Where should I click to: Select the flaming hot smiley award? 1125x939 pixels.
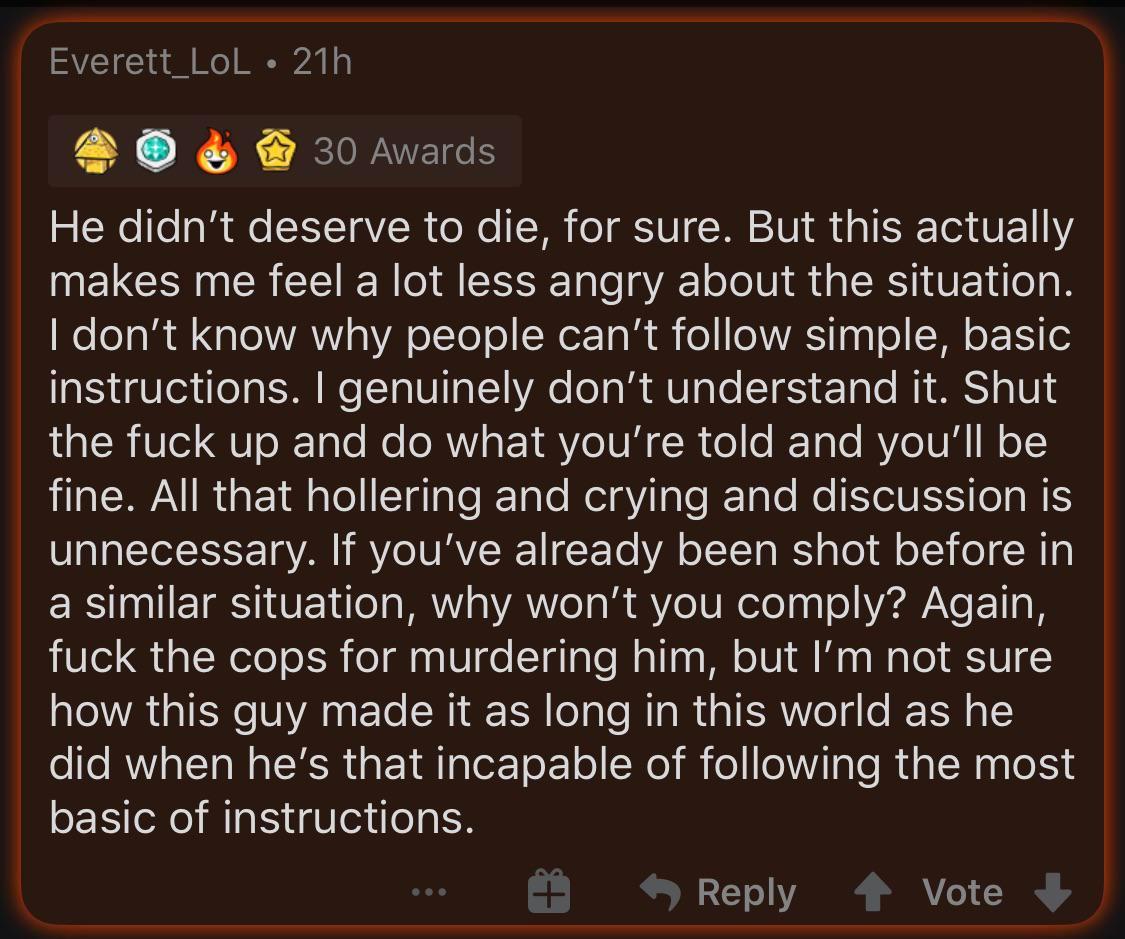[218, 151]
